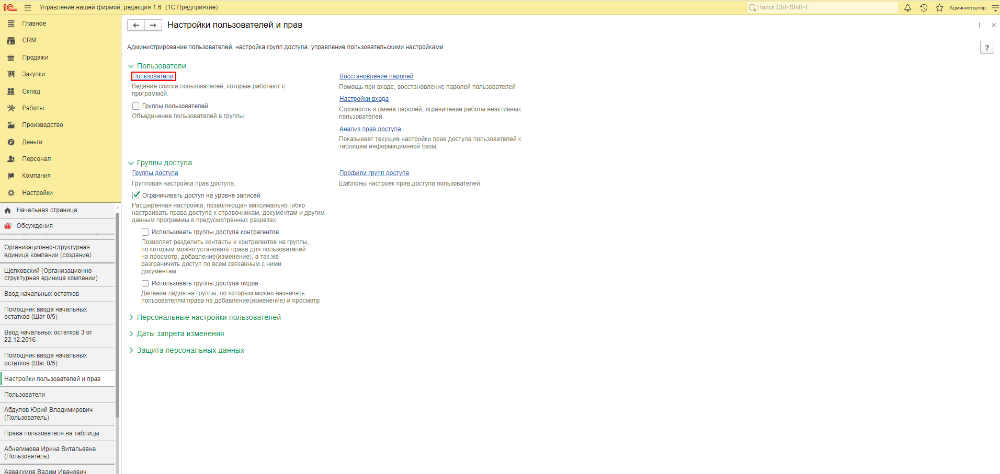The height and width of the screenshot is (474, 1000).
Task: Expand Даты запрета изменения section
Action: click(x=176, y=334)
